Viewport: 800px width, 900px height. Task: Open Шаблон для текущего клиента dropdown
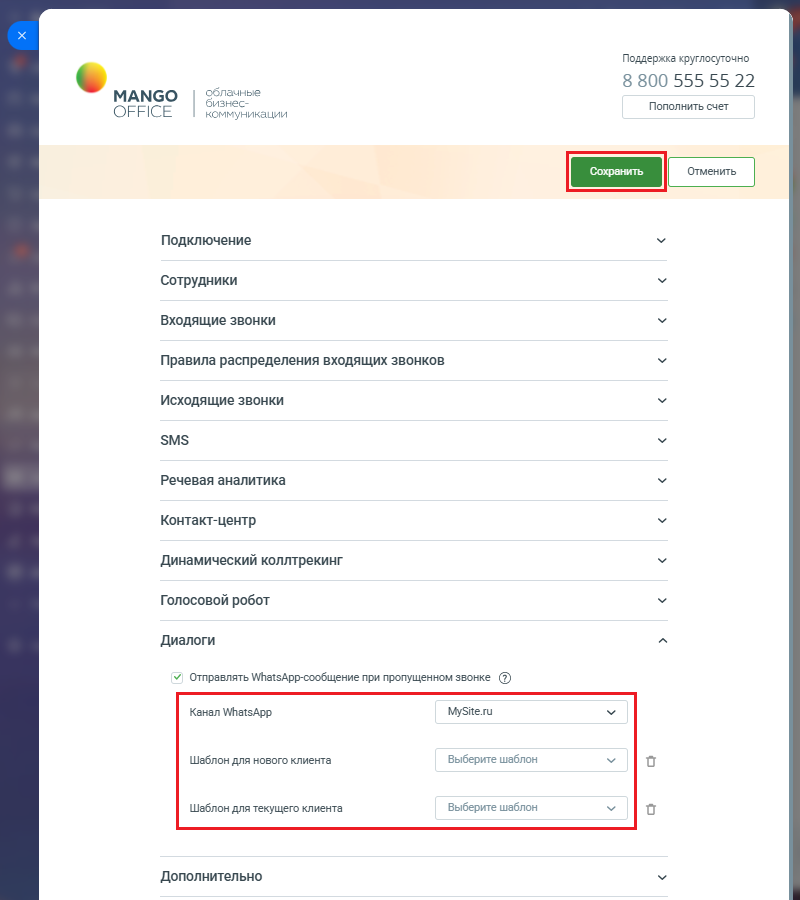coord(531,808)
